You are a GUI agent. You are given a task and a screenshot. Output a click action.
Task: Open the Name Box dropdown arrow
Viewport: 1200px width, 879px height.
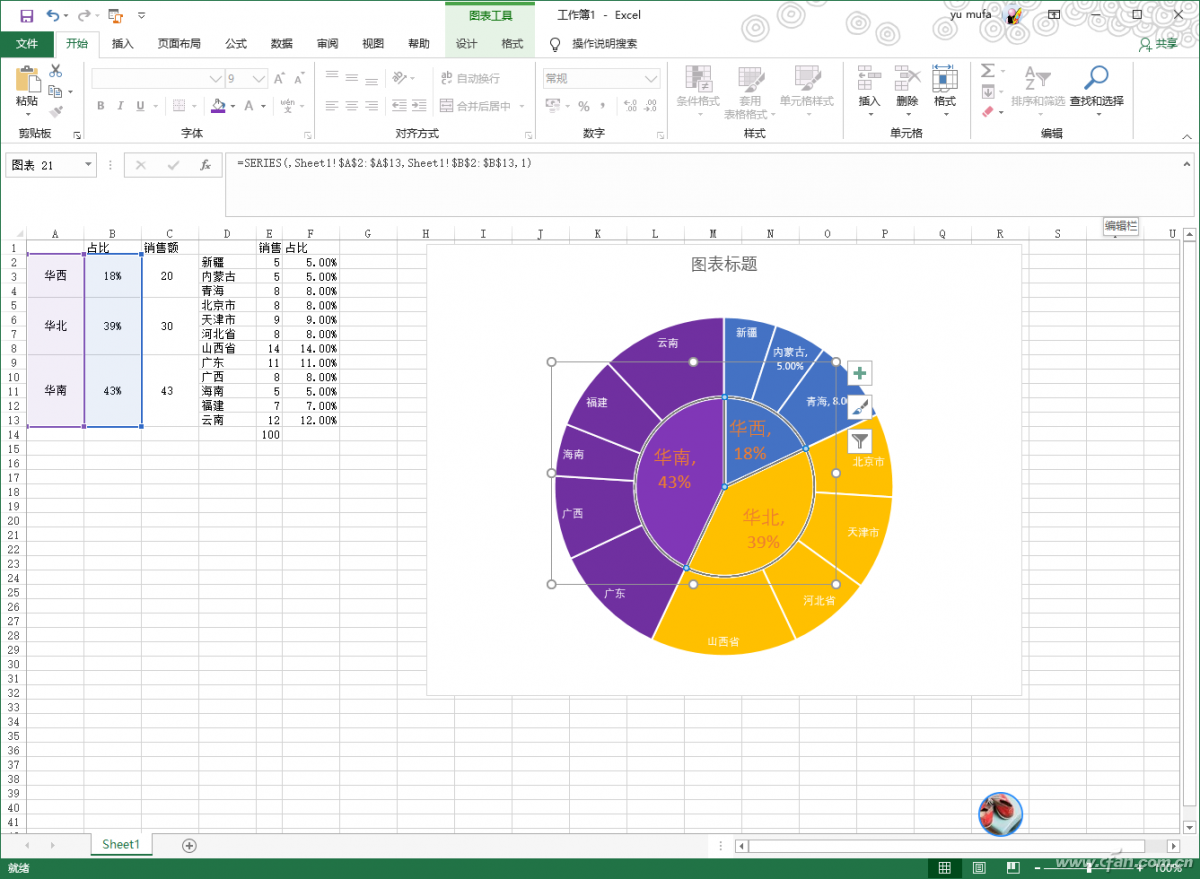(x=89, y=165)
